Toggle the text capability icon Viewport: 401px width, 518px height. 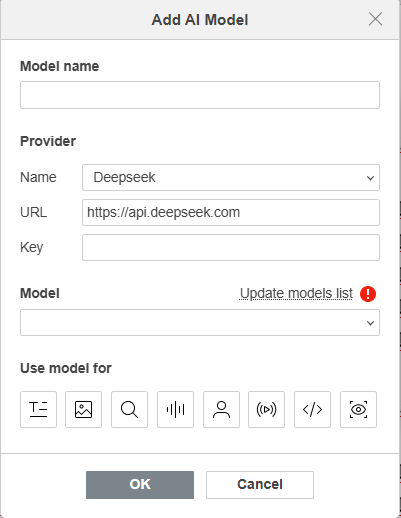click(x=38, y=409)
